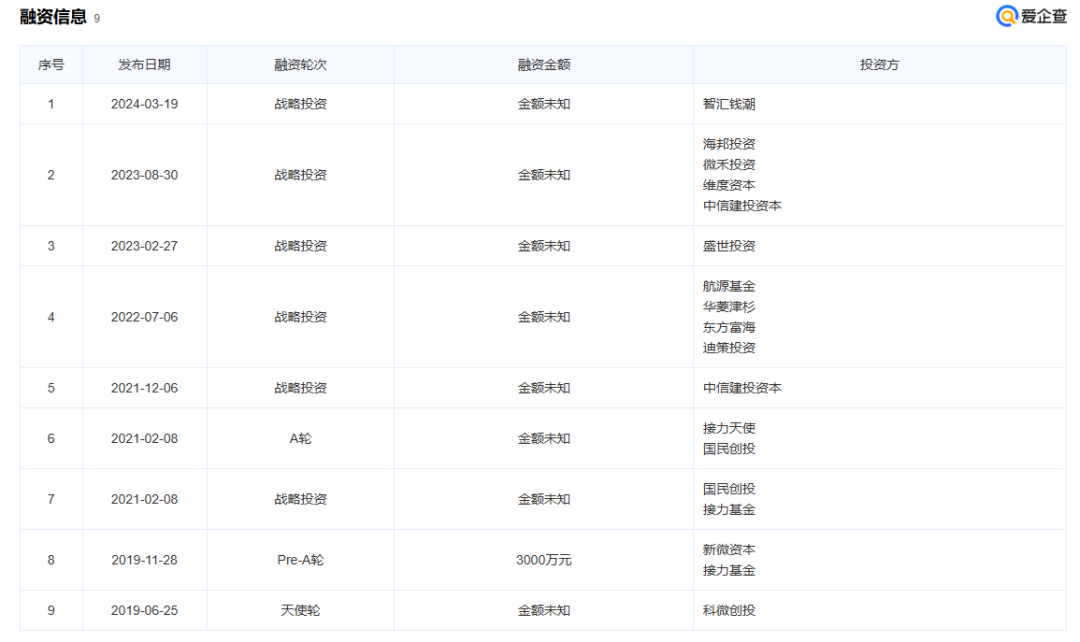This screenshot has width=1080, height=642.
Task: Select the Pre-A轮 round cell
Action: pos(300,560)
